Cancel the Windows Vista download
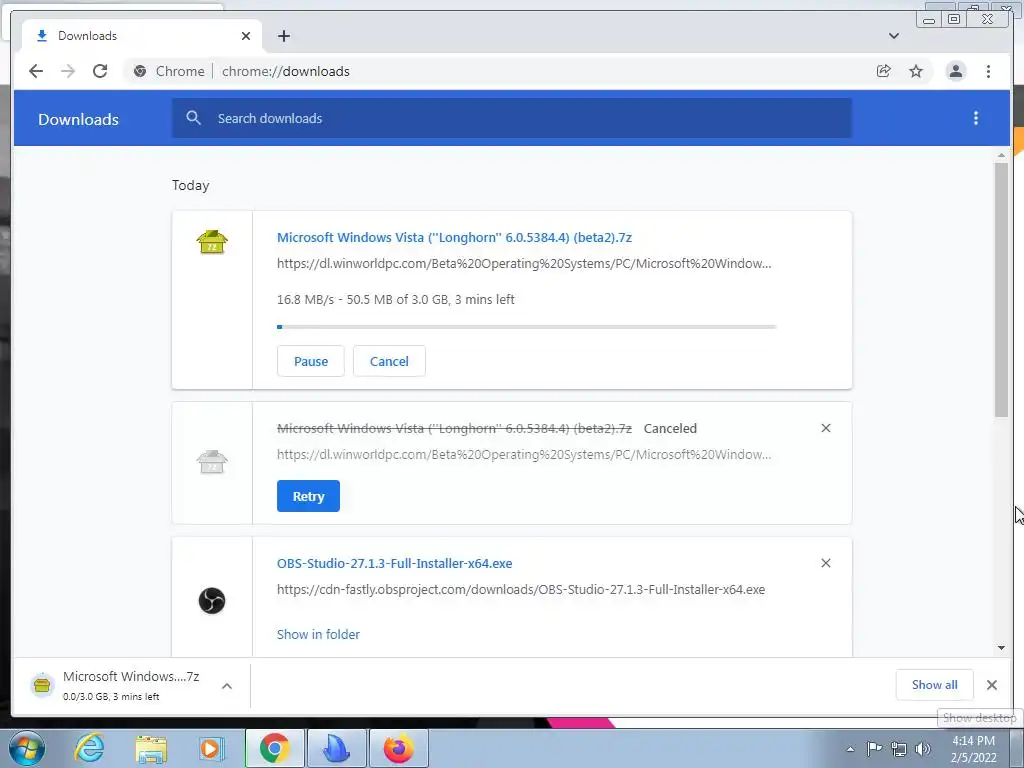 pyautogui.click(x=389, y=361)
